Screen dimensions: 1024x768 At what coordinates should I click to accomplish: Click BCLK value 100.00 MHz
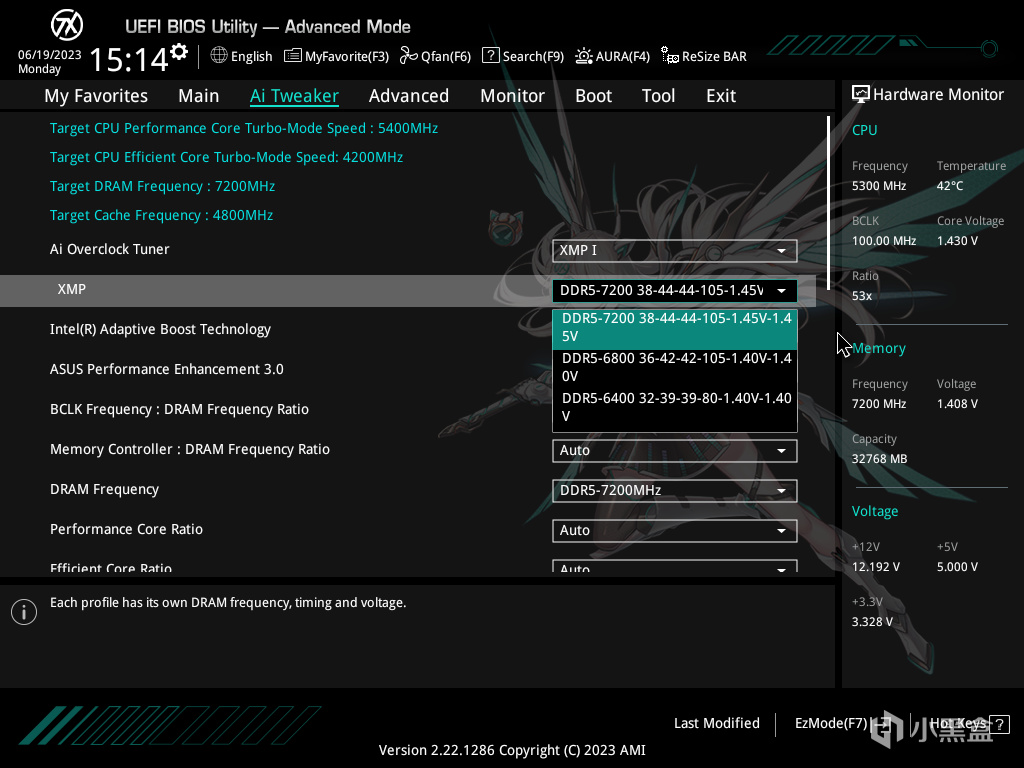coord(884,240)
